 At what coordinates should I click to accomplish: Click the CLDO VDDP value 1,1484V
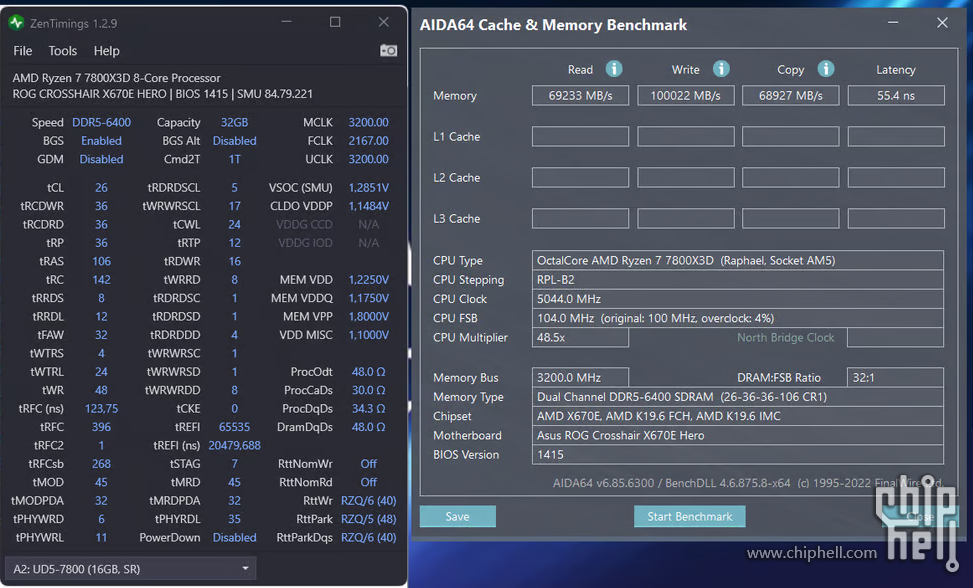tap(369, 206)
